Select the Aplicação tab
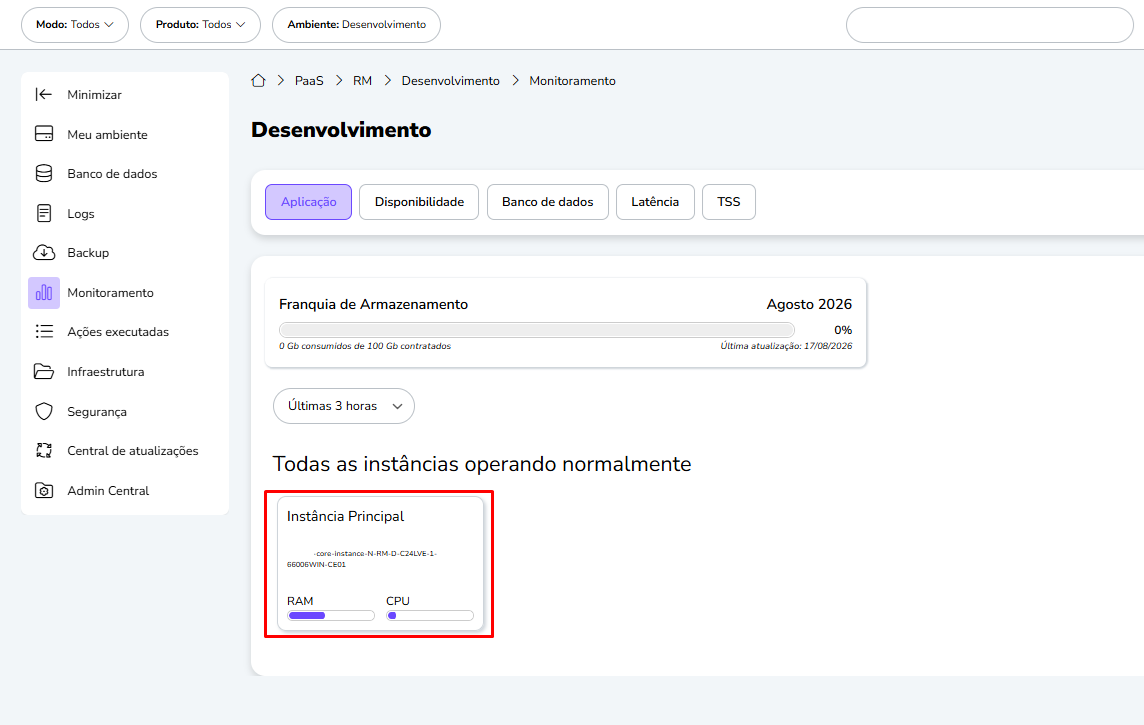The width and height of the screenshot is (1144, 725). pyautogui.click(x=309, y=202)
